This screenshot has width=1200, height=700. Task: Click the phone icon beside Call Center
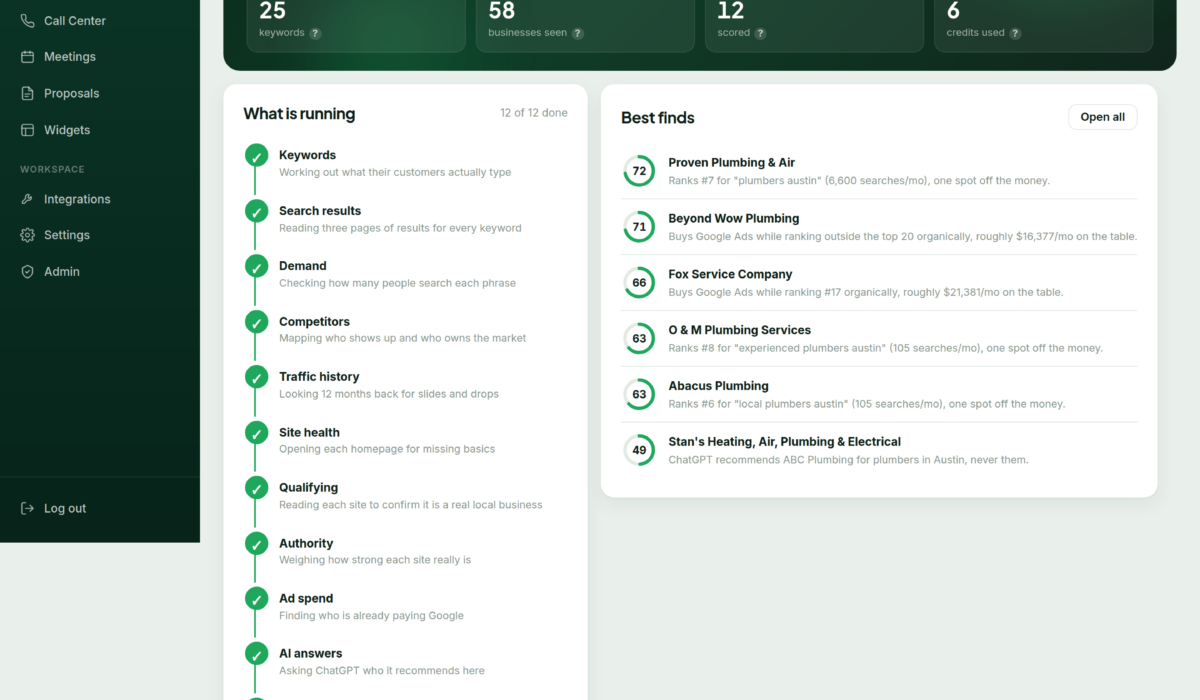pyautogui.click(x=27, y=21)
